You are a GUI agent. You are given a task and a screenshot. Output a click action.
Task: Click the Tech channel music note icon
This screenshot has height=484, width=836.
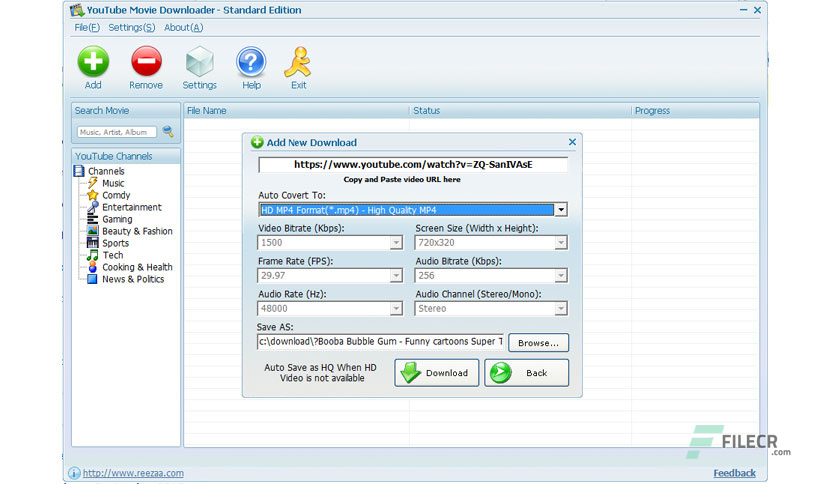(93, 255)
